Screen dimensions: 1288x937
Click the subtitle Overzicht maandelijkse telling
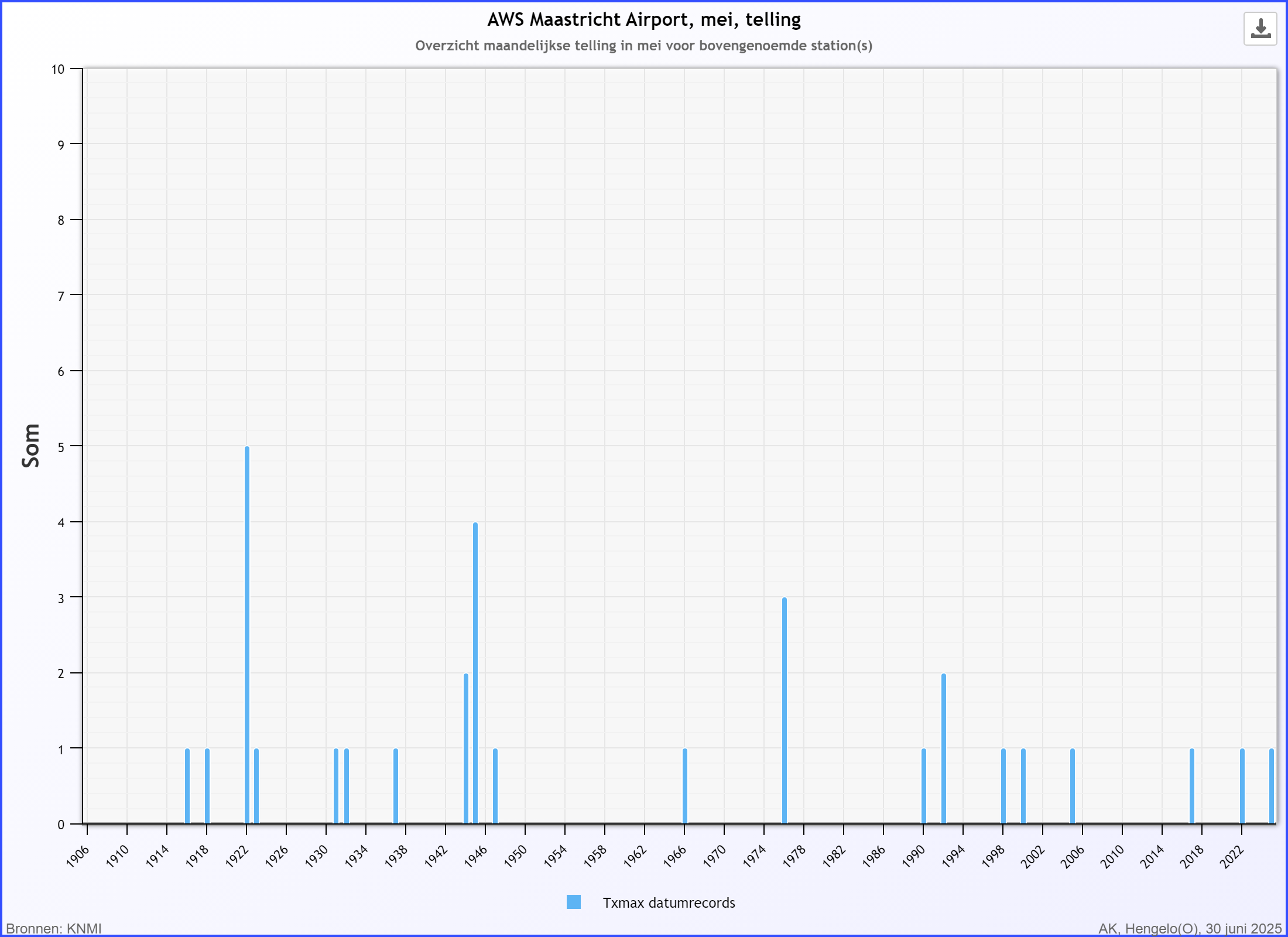644,46
